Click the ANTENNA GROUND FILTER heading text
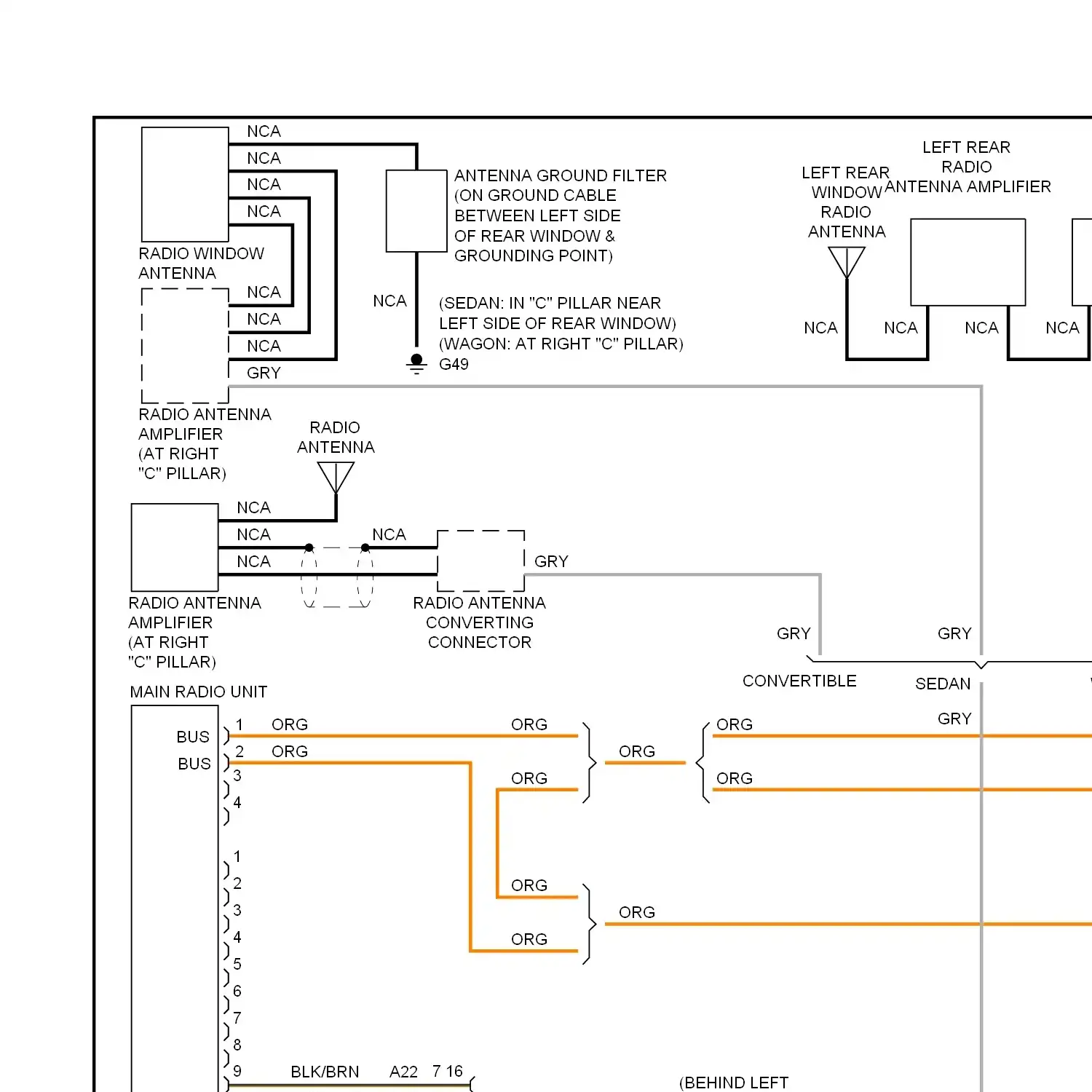 561,175
